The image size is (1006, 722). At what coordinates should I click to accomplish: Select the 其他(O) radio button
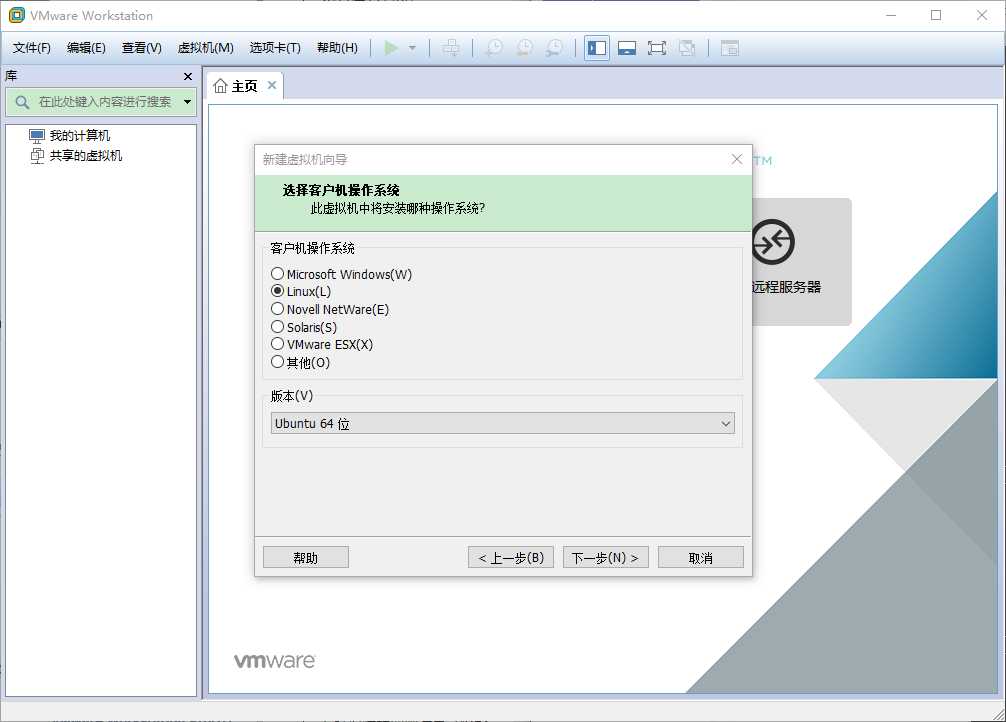pos(277,362)
